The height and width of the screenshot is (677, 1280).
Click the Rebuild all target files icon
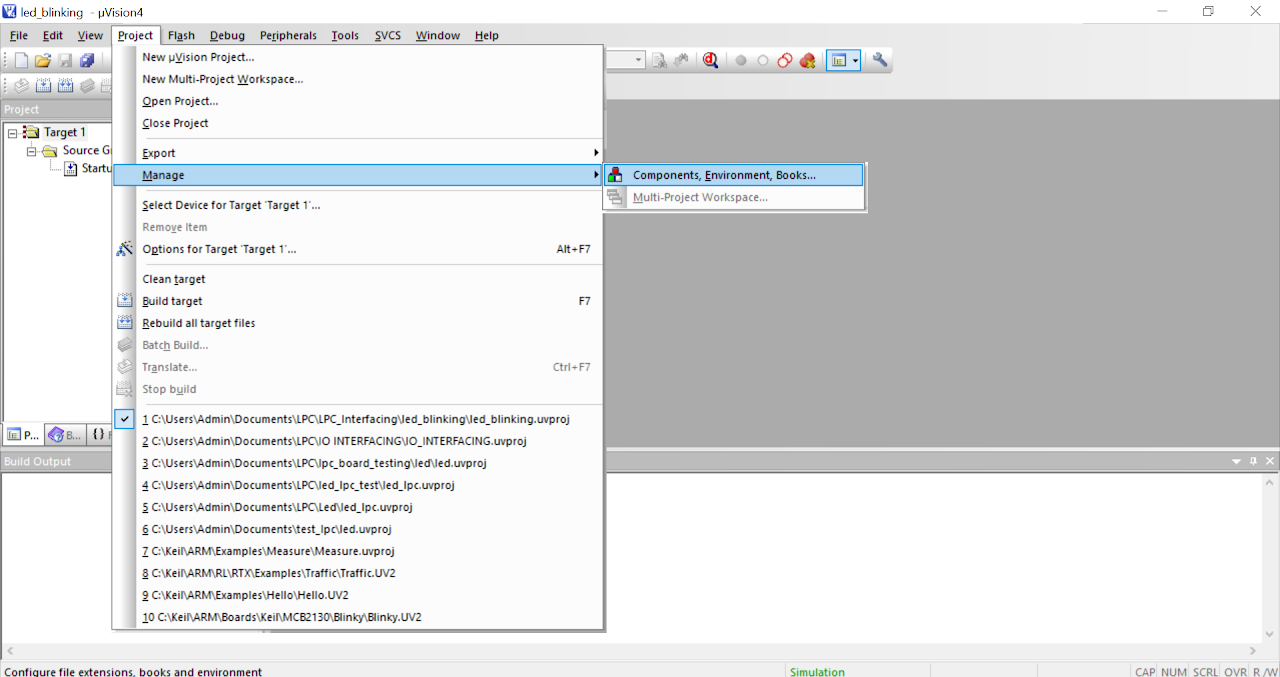(x=125, y=323)
